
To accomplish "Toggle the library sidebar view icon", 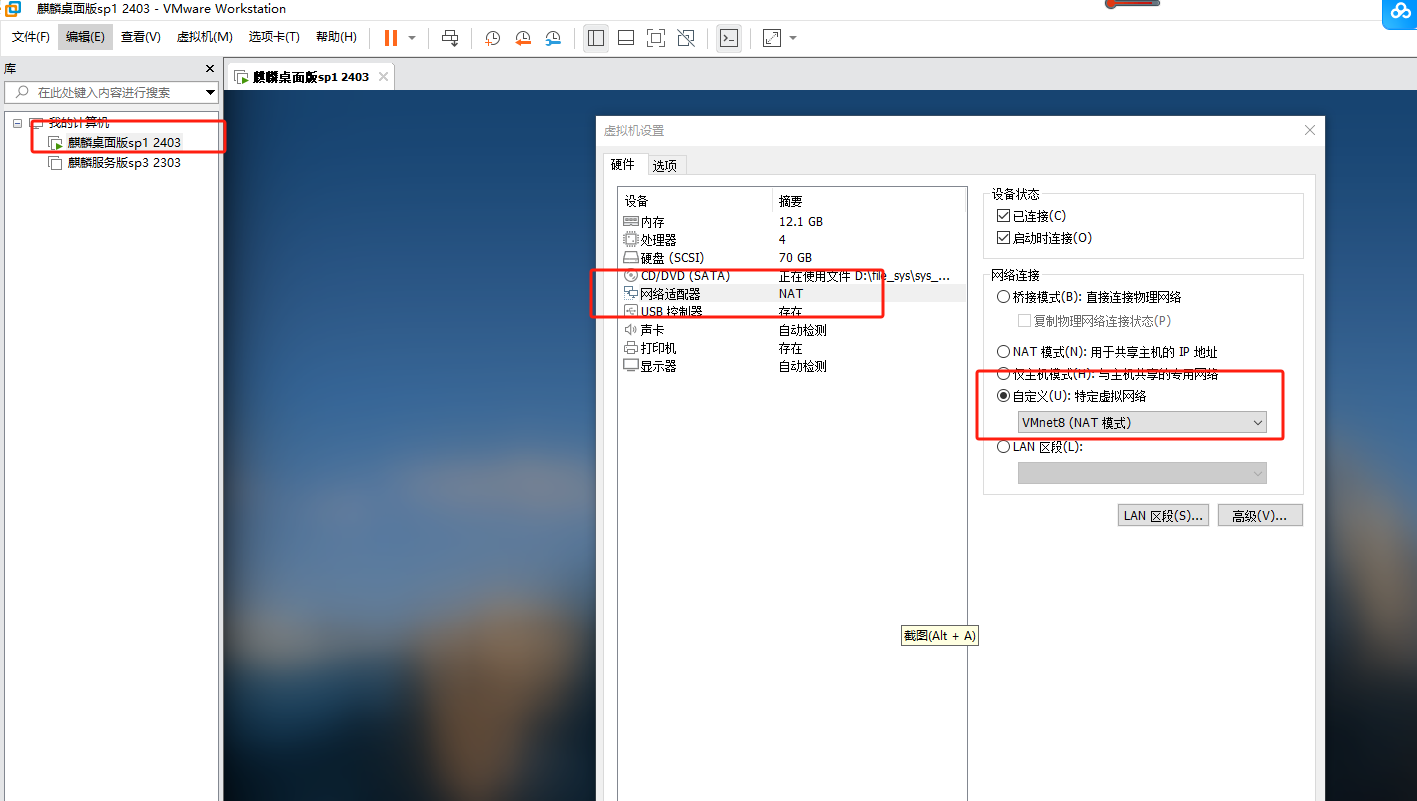I will tap(596, 38).
